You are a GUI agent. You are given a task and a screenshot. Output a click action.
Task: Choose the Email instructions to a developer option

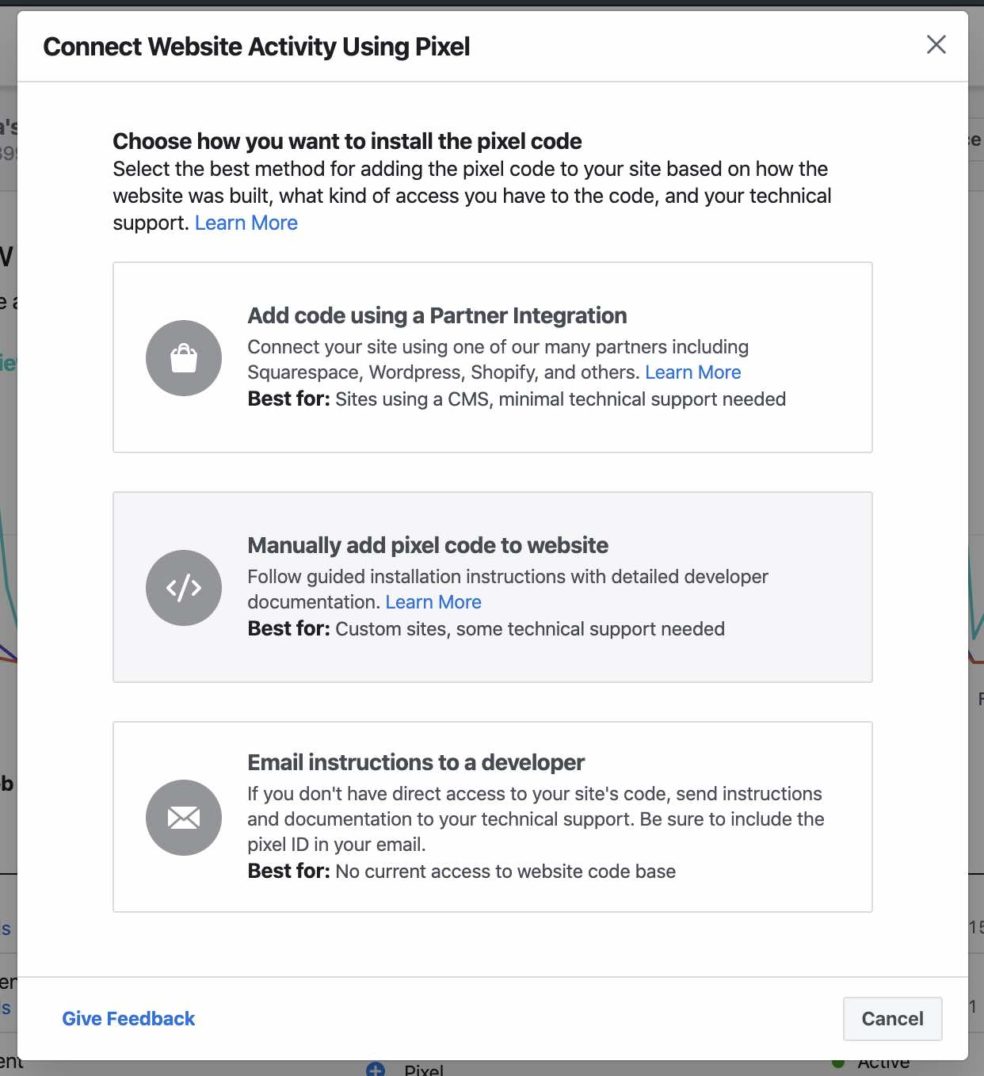pos(492,816)
